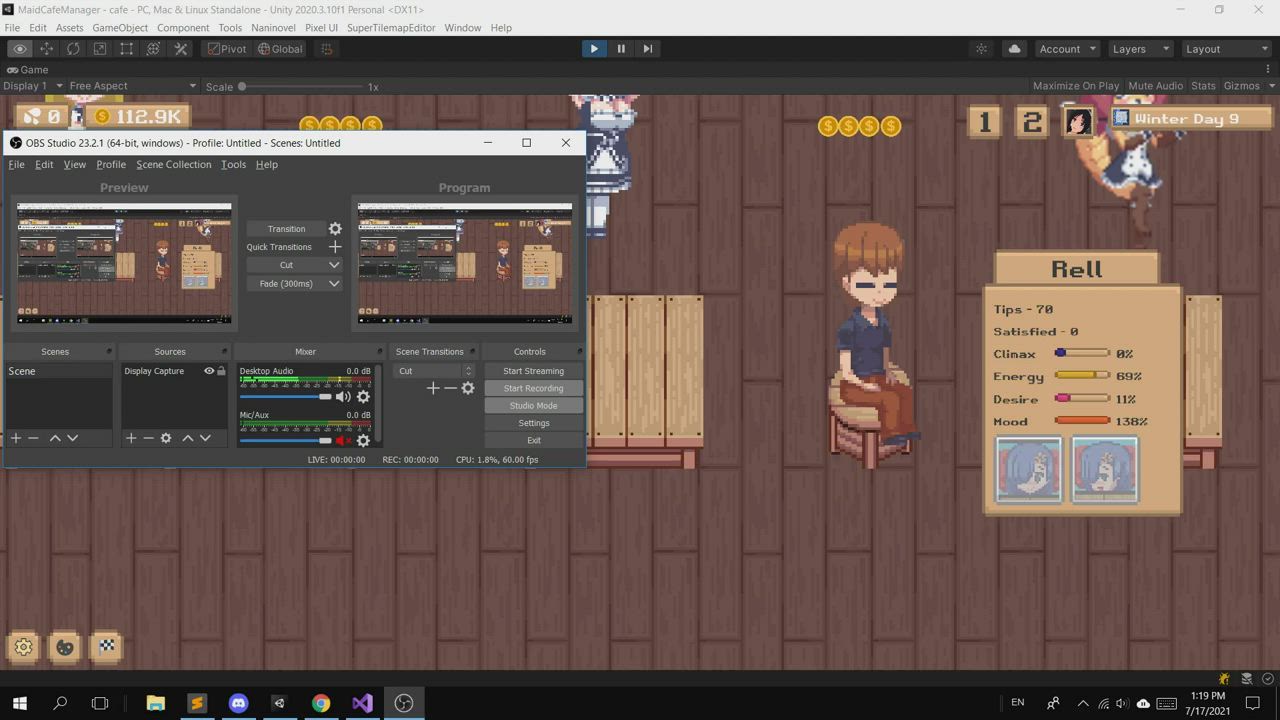The height and width of the screenshot is (720, 1280).
Task: Move scene down in OBS Scenes panel
Action: tap(72, 438)
